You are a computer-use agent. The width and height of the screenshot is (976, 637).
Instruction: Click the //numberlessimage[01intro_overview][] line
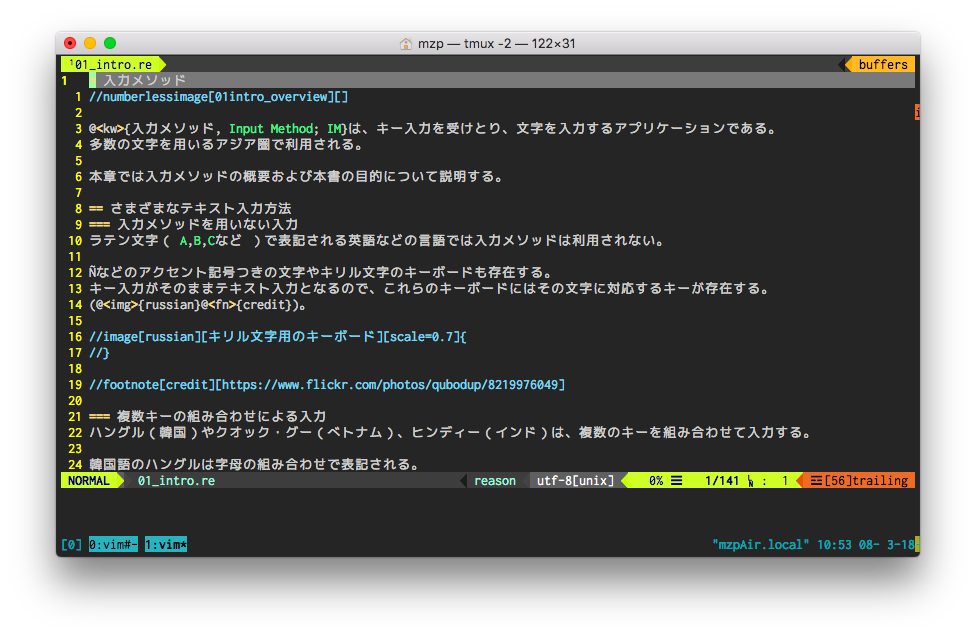coord(218,97)
